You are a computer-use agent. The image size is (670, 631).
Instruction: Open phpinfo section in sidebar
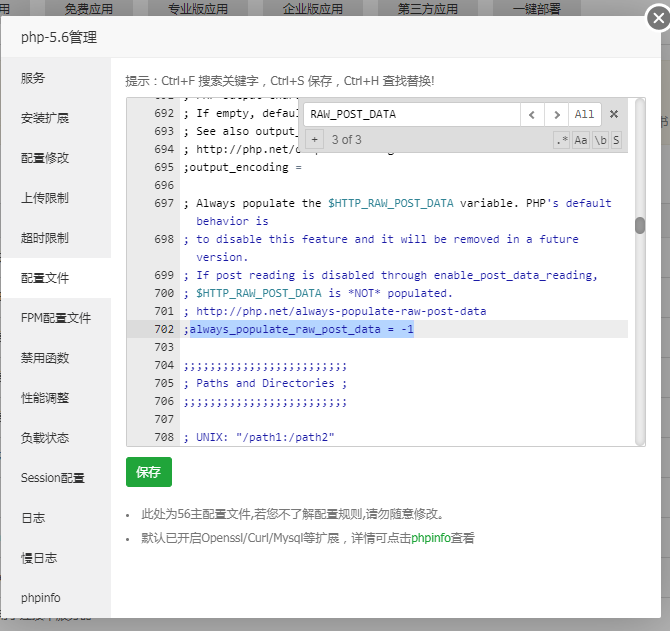point(56,598)
